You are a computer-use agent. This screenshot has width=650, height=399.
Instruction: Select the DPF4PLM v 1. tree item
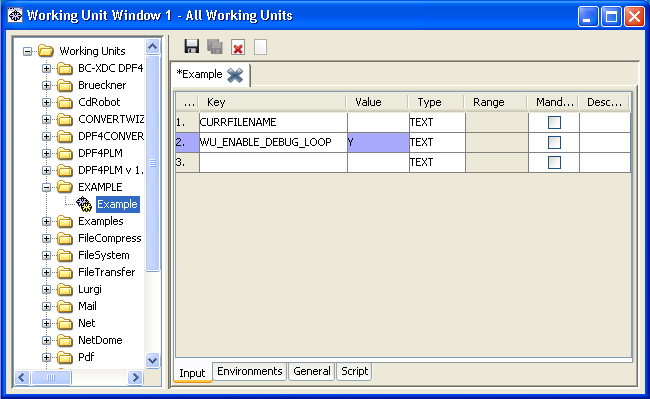tap(111, 170)
